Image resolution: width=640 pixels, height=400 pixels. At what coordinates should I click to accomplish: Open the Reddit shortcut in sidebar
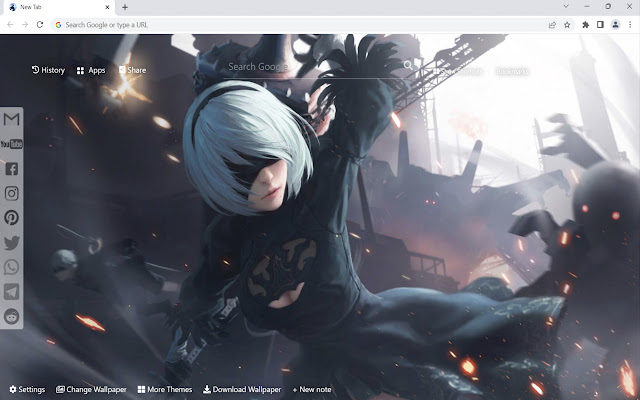(11, 316)
